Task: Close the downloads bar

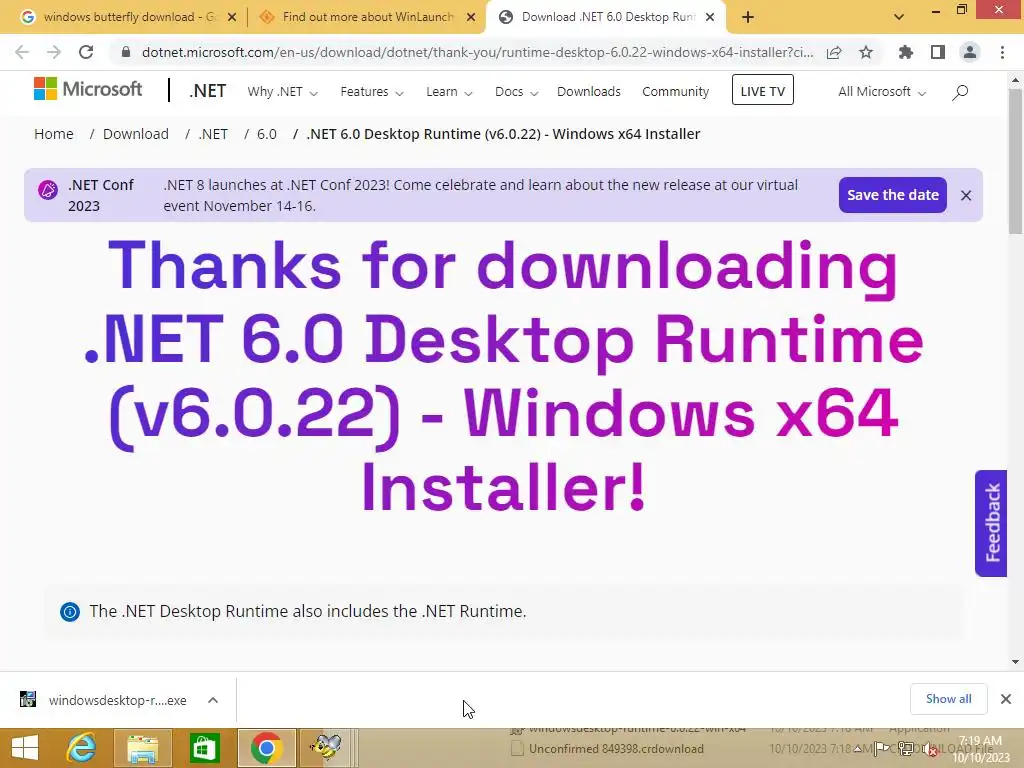Action: tap(1006, 699)
